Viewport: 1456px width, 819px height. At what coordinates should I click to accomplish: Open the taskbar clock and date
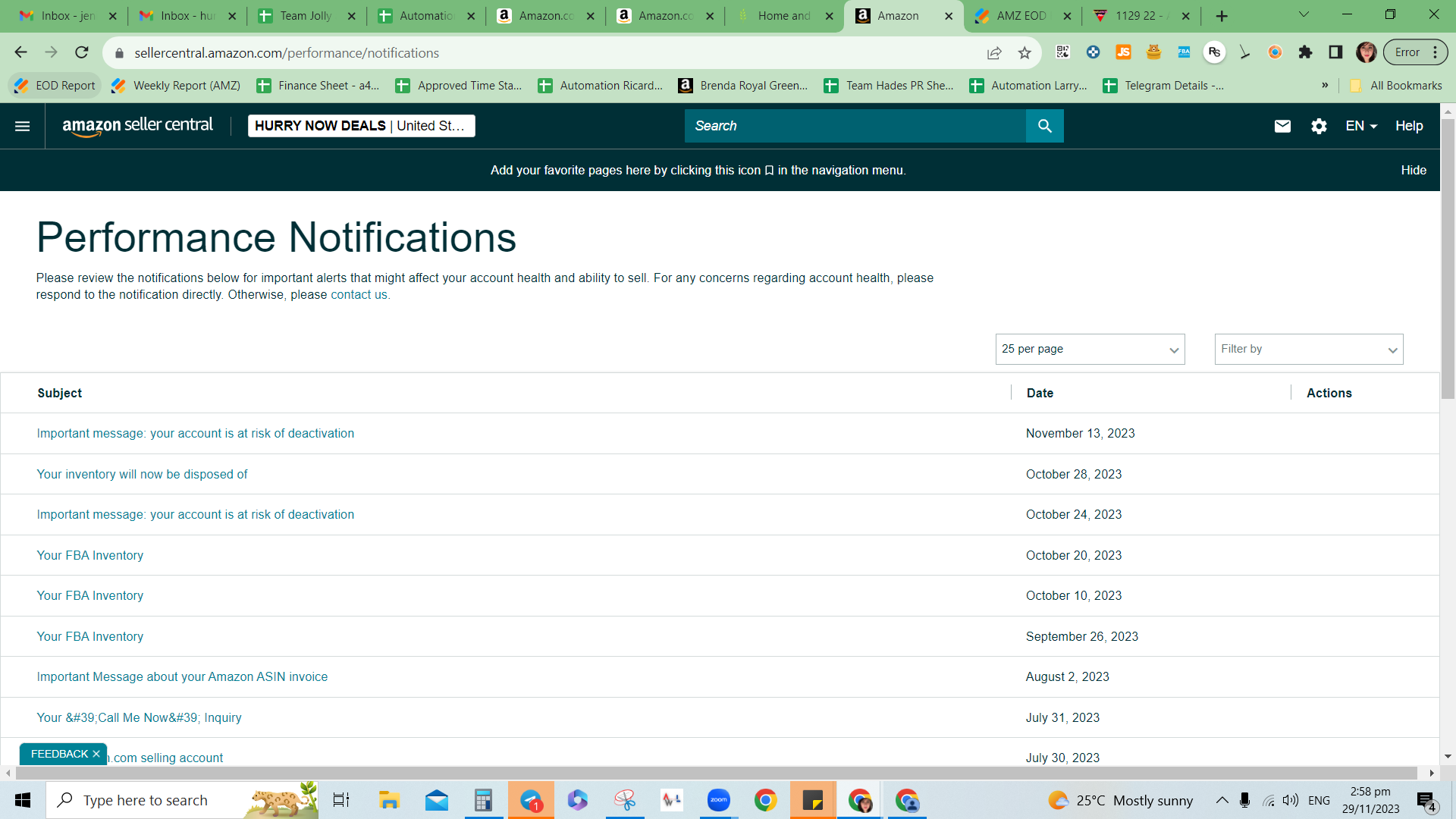(1370, 800)
